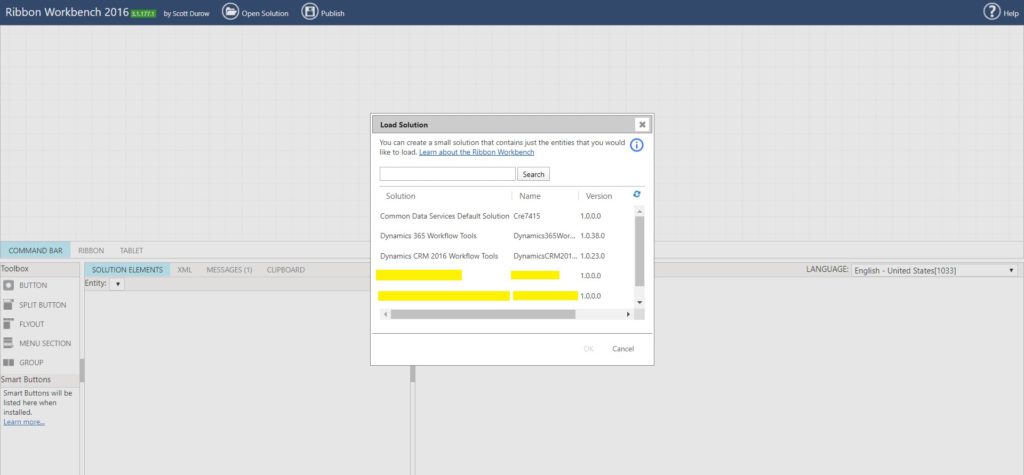This screenshot has width=1024, height=475.
Task: Switch to the Ribbon tab
Action: click(x=91, y=250)
